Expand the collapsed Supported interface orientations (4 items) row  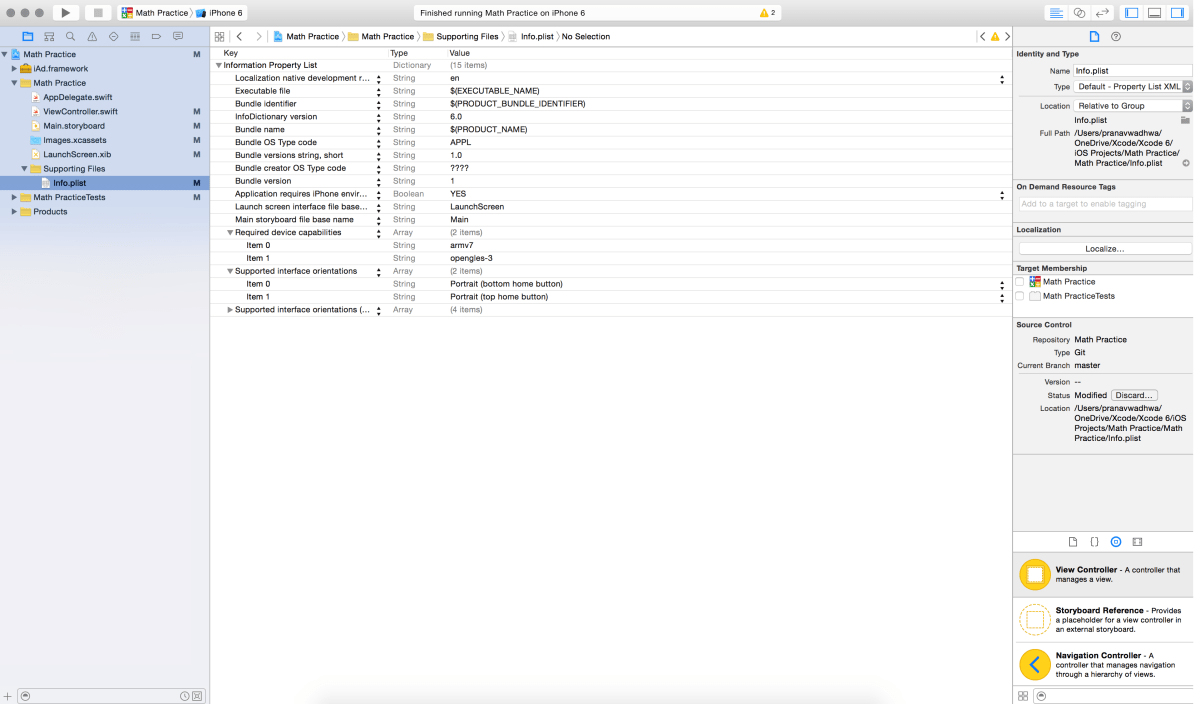pyautogui.click(x=230, y=310)
